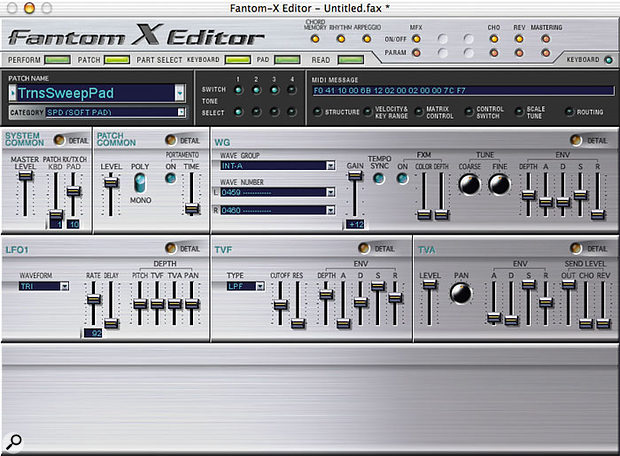The width and height of the screenshot is (620, 456).
Task: Toggle tone switch 1
Action: 238,90
